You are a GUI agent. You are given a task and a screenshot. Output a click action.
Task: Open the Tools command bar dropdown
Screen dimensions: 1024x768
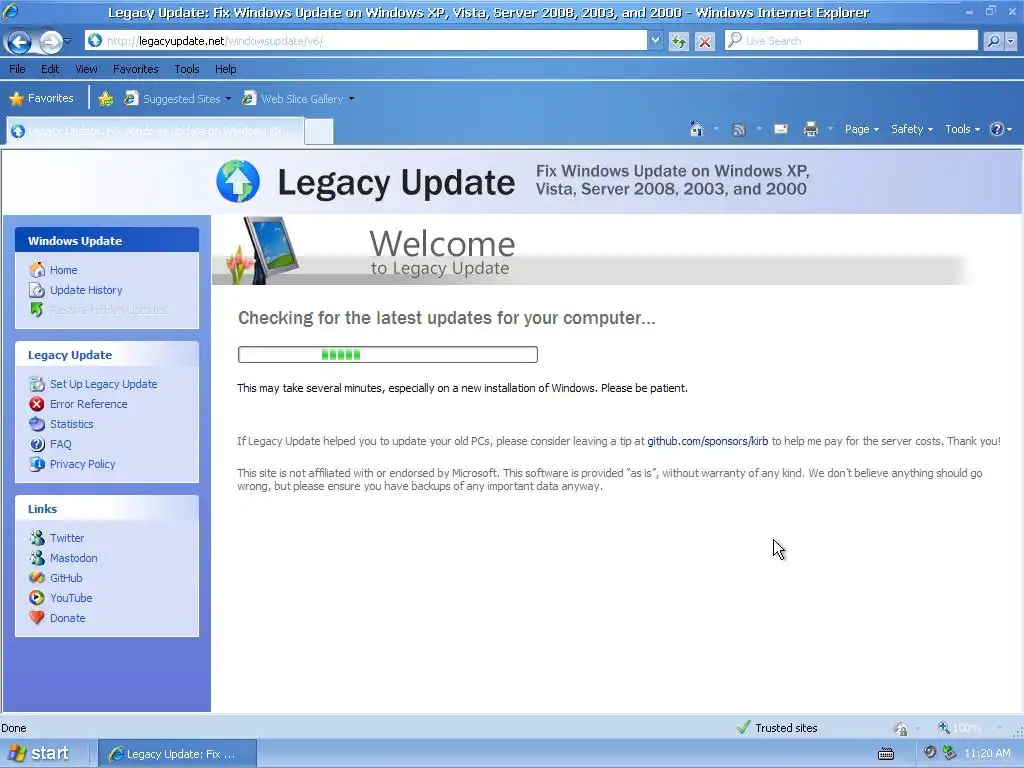click(963, 129)
